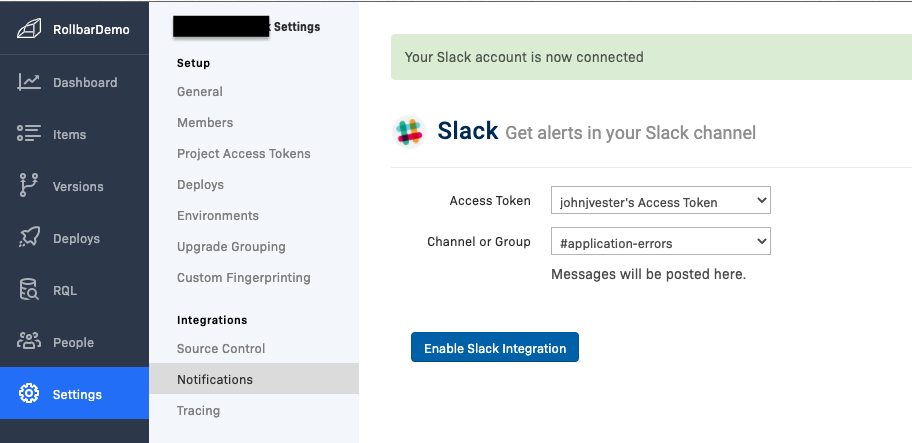912x443 pixels.
Task: Open Project Access Tokens settings
Action: [x=244, y=154]
